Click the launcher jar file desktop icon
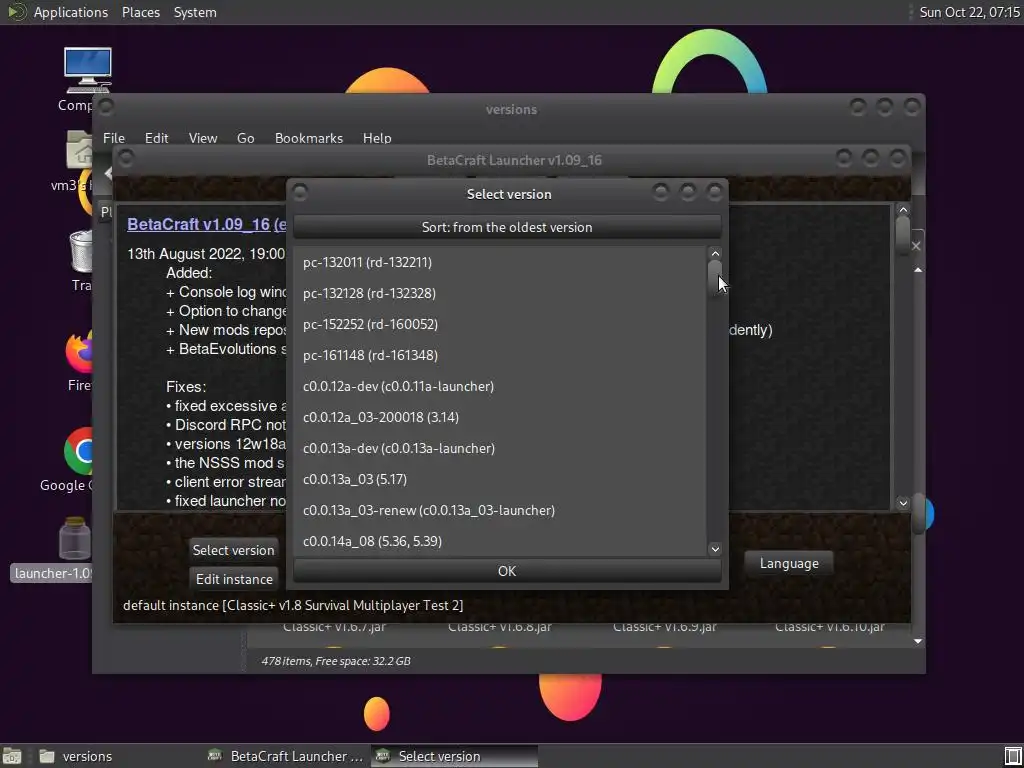This screenshot has width=1024, height=768. (x=74, y=539)
